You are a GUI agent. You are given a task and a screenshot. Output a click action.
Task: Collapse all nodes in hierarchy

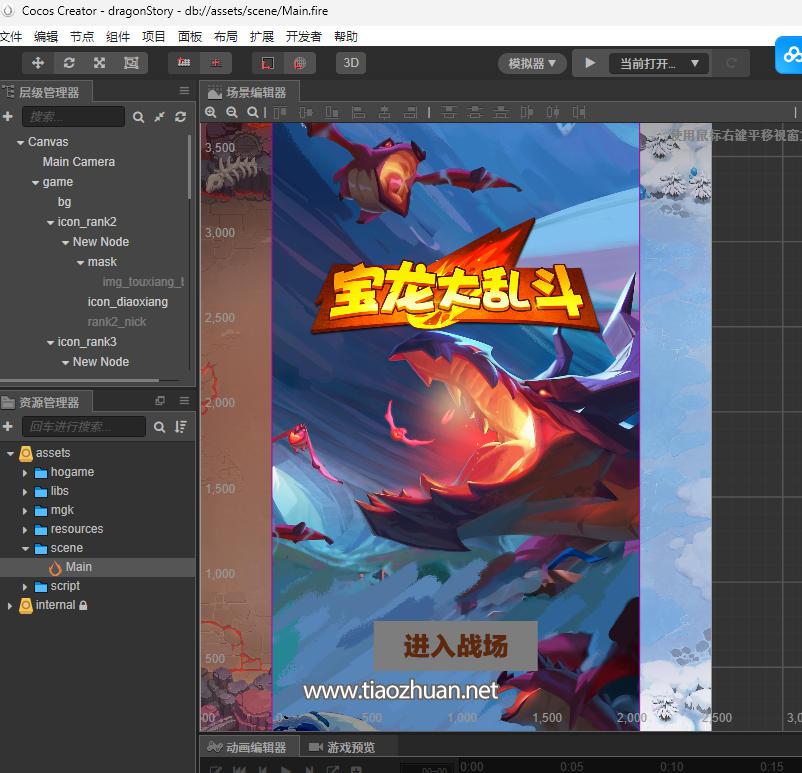[x=160, y=117]
